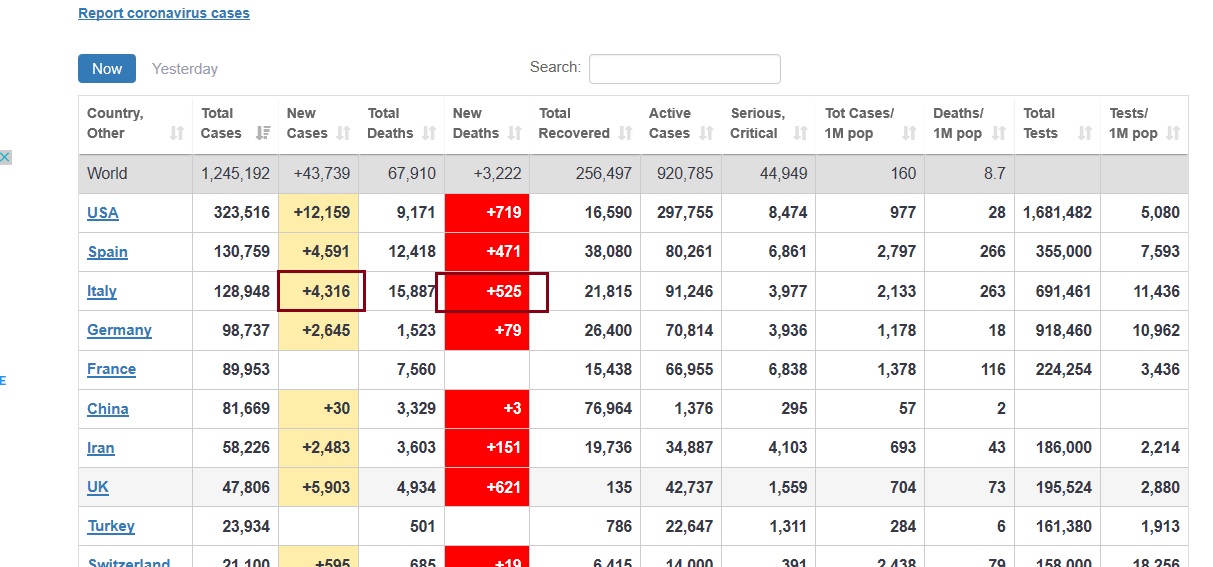Switch to the Yesterday tab
The image size is (1213, 567).
[185, 69]
